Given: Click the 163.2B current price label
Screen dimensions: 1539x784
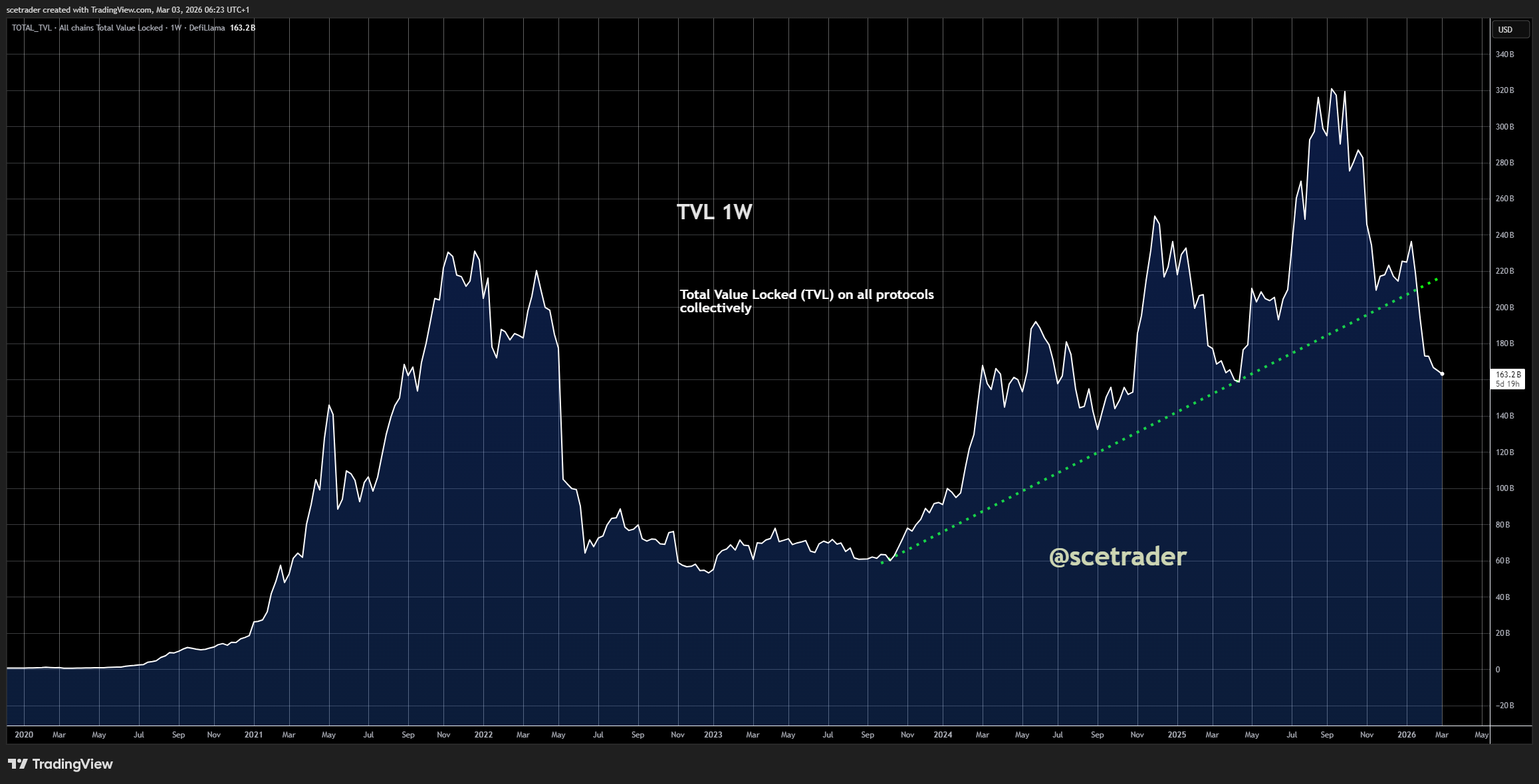Looking at the screenshot, I should point(1508,375).
